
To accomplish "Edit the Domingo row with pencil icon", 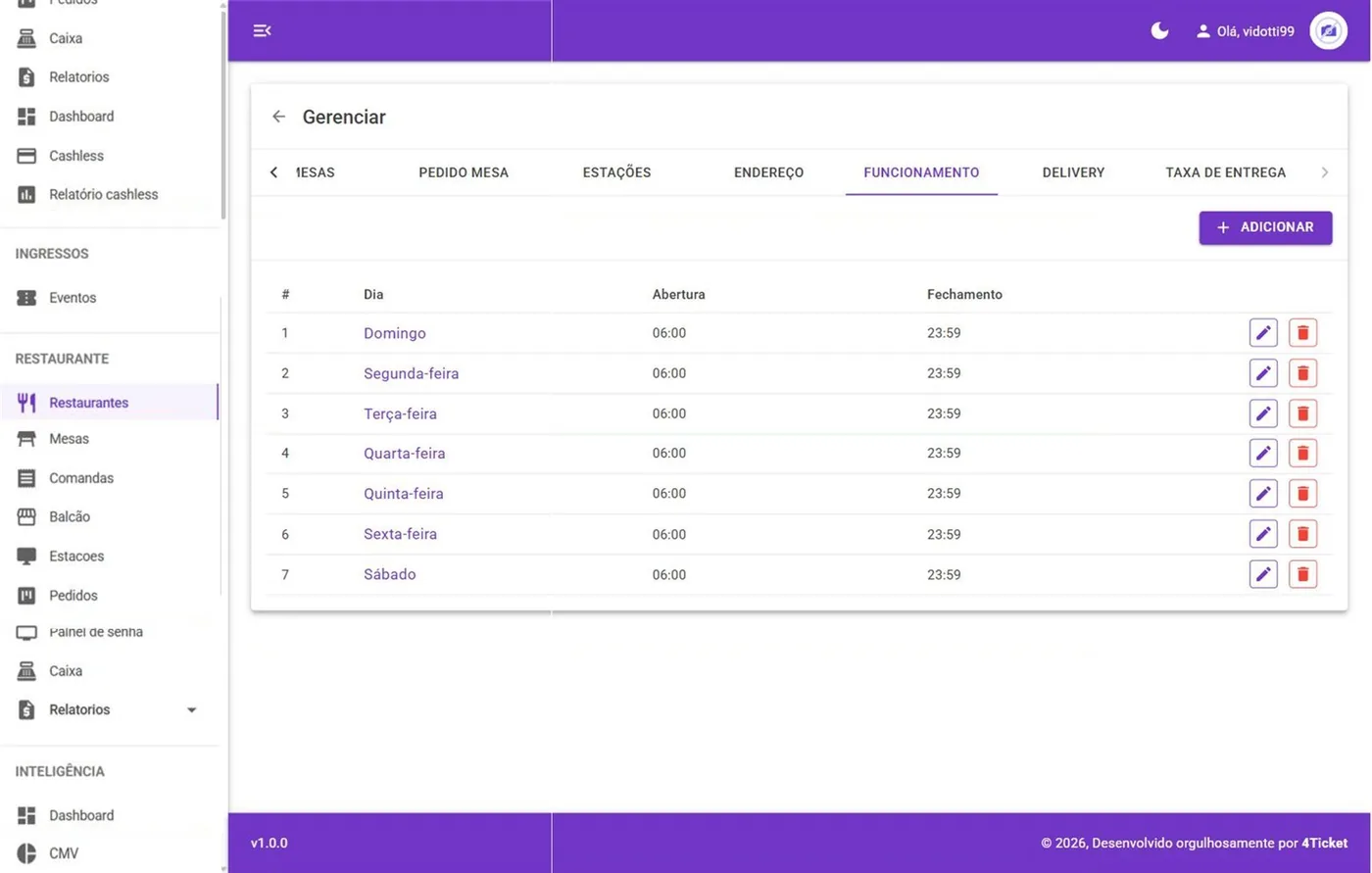I will point(1263,333).
